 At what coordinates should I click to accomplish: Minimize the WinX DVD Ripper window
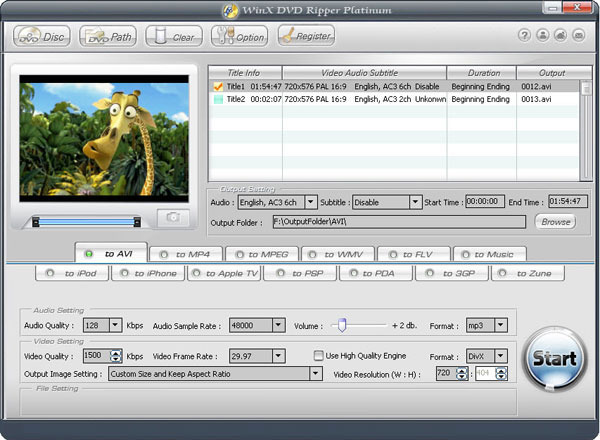552,8
